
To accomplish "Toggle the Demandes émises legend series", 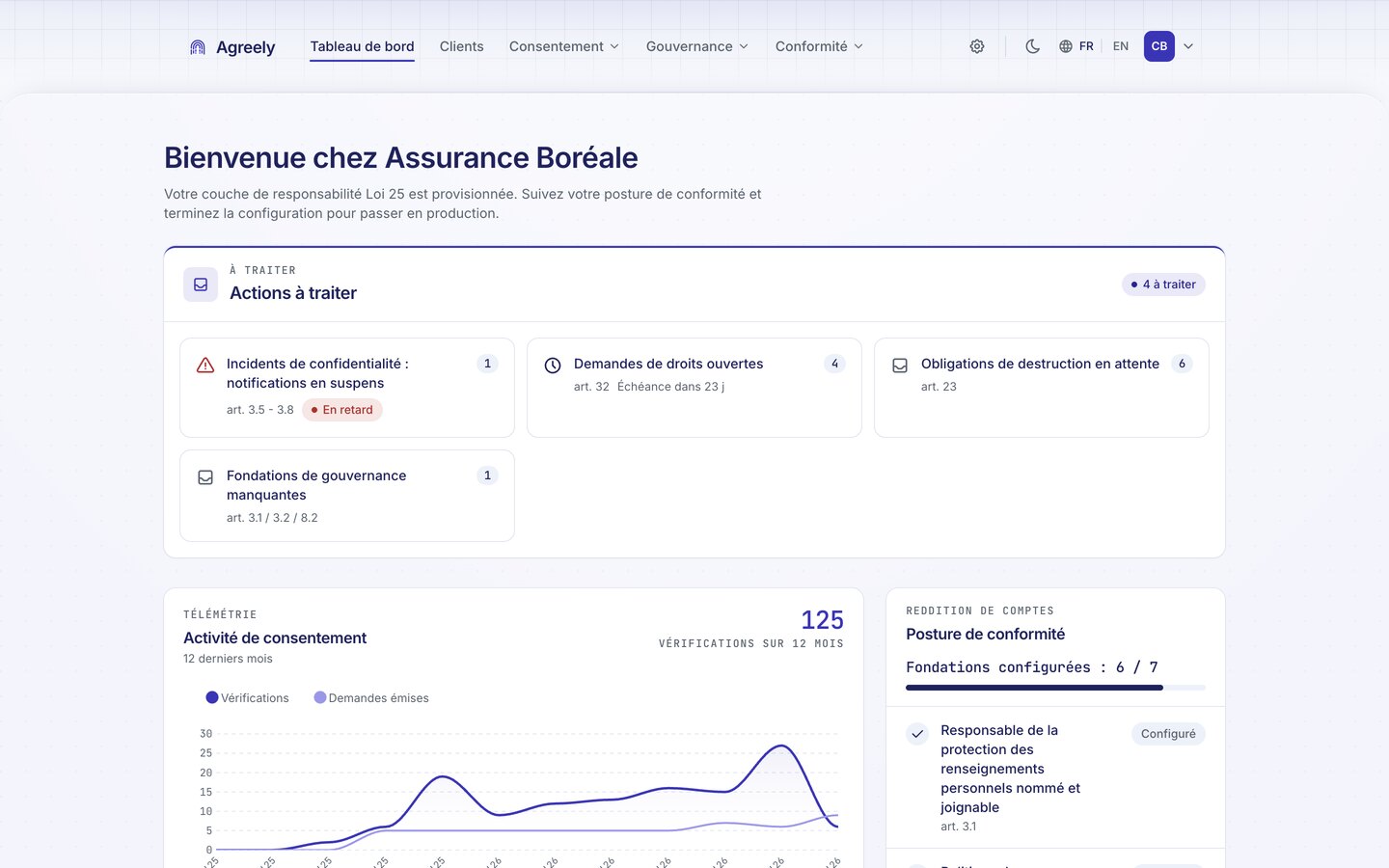I will coord(371,697).
